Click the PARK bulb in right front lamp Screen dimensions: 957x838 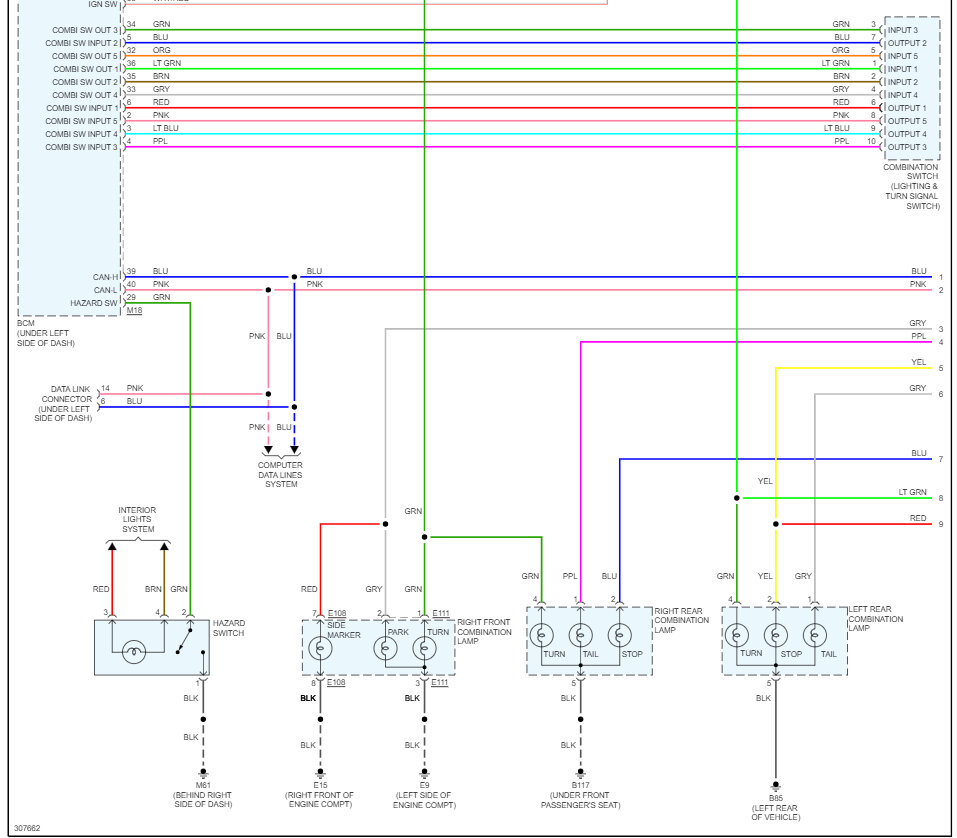click(385, 648)
